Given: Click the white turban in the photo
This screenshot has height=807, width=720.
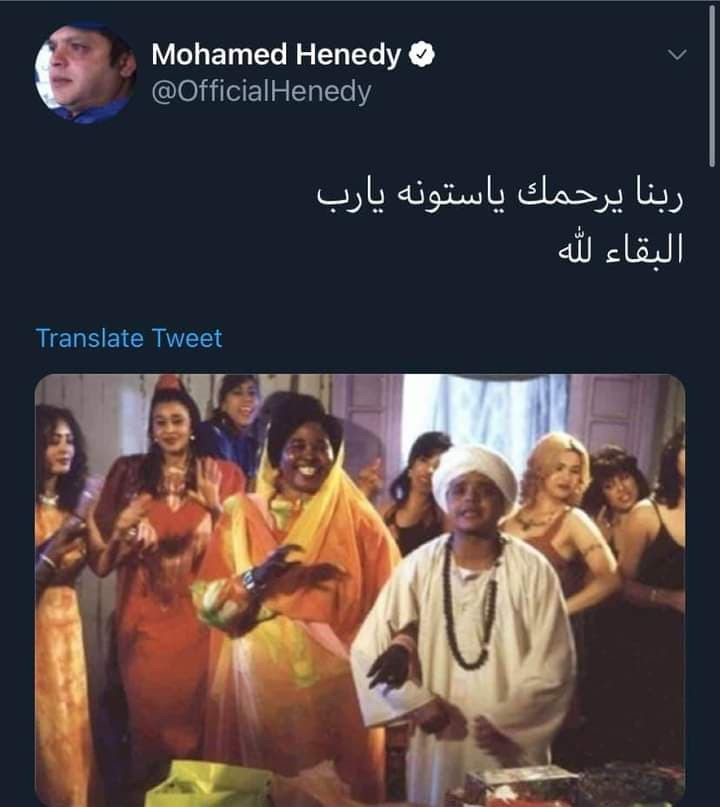Looking at the screenshot, I should [x=474, y=475].
